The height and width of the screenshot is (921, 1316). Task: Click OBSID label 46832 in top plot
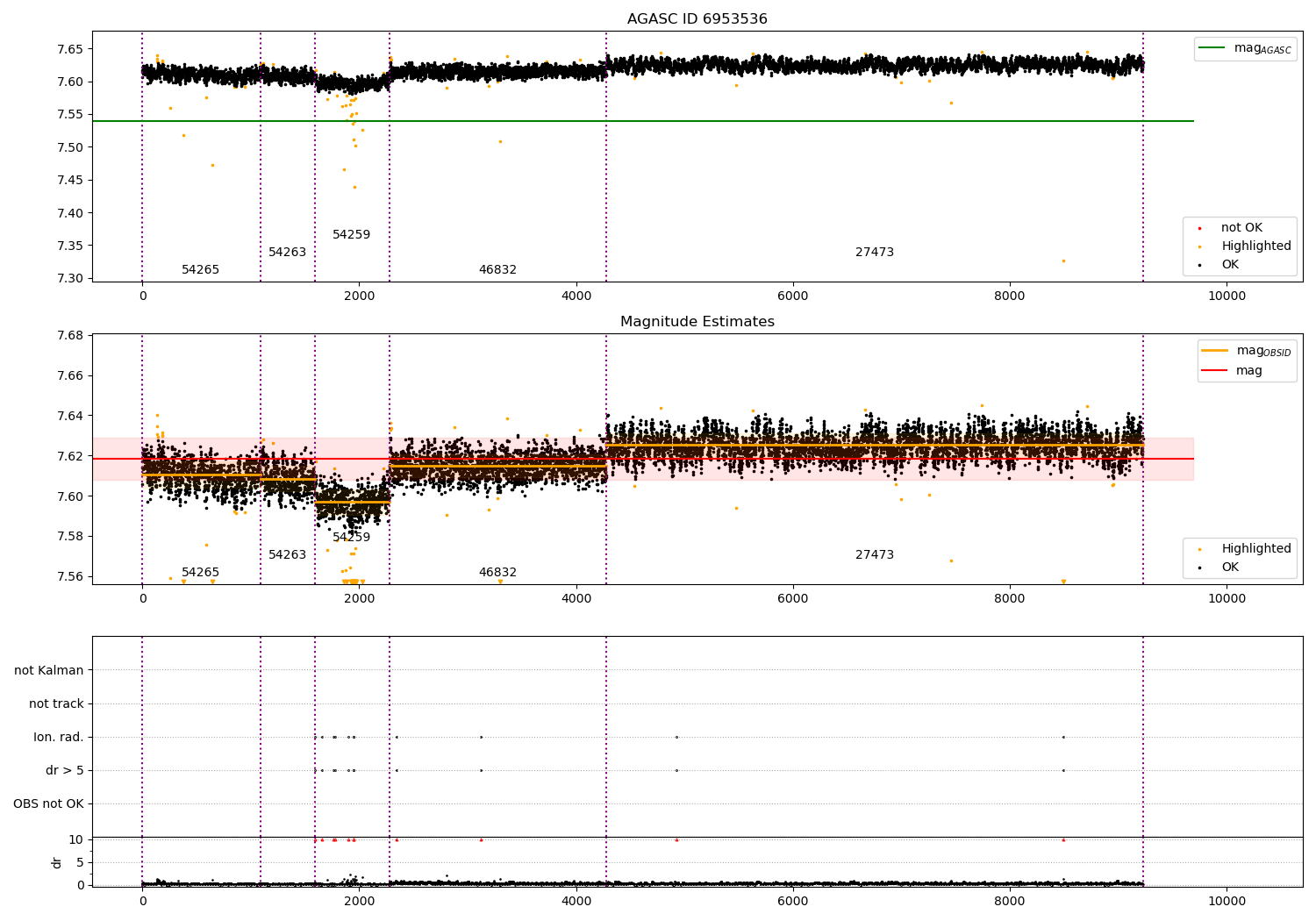497,270
